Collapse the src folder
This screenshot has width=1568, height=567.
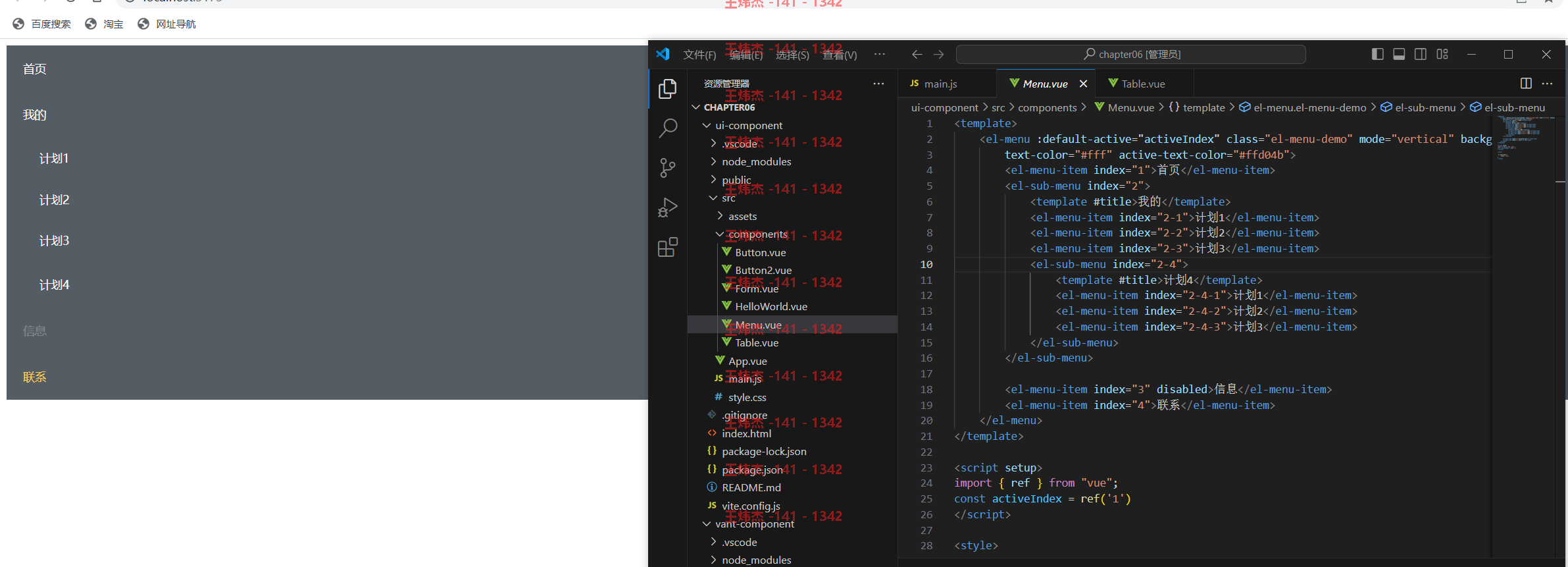tap(792, 198)
